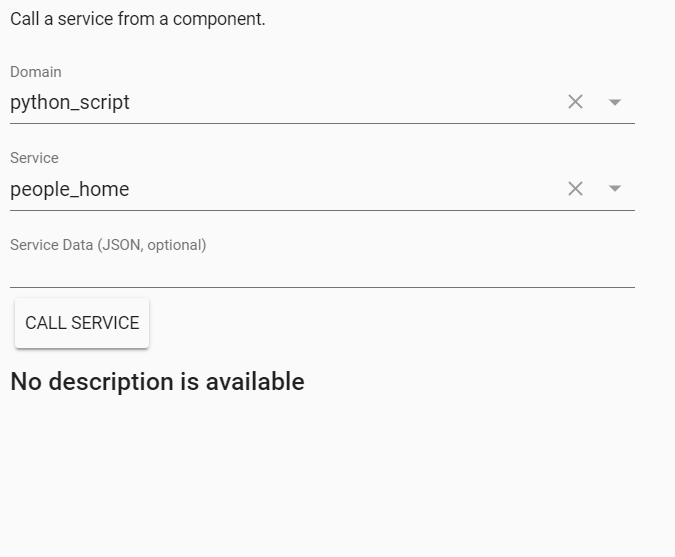The image size is (675, 557).
Task: Click the python_script text in Domain field
Action: pyautogui.click(x=70, y=102)
